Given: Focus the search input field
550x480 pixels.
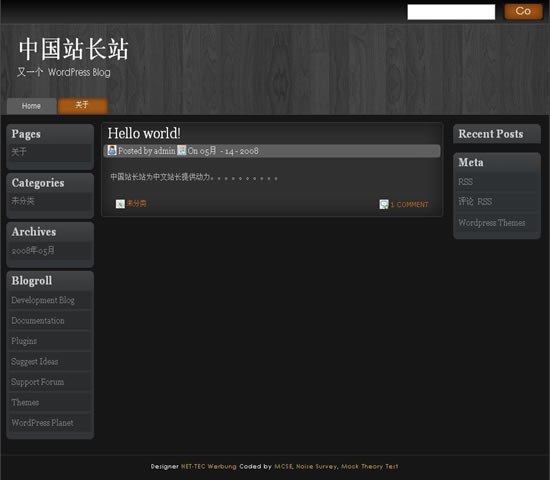Looking at the screenshot, I should pyautogui.click(x=451, y=12).
